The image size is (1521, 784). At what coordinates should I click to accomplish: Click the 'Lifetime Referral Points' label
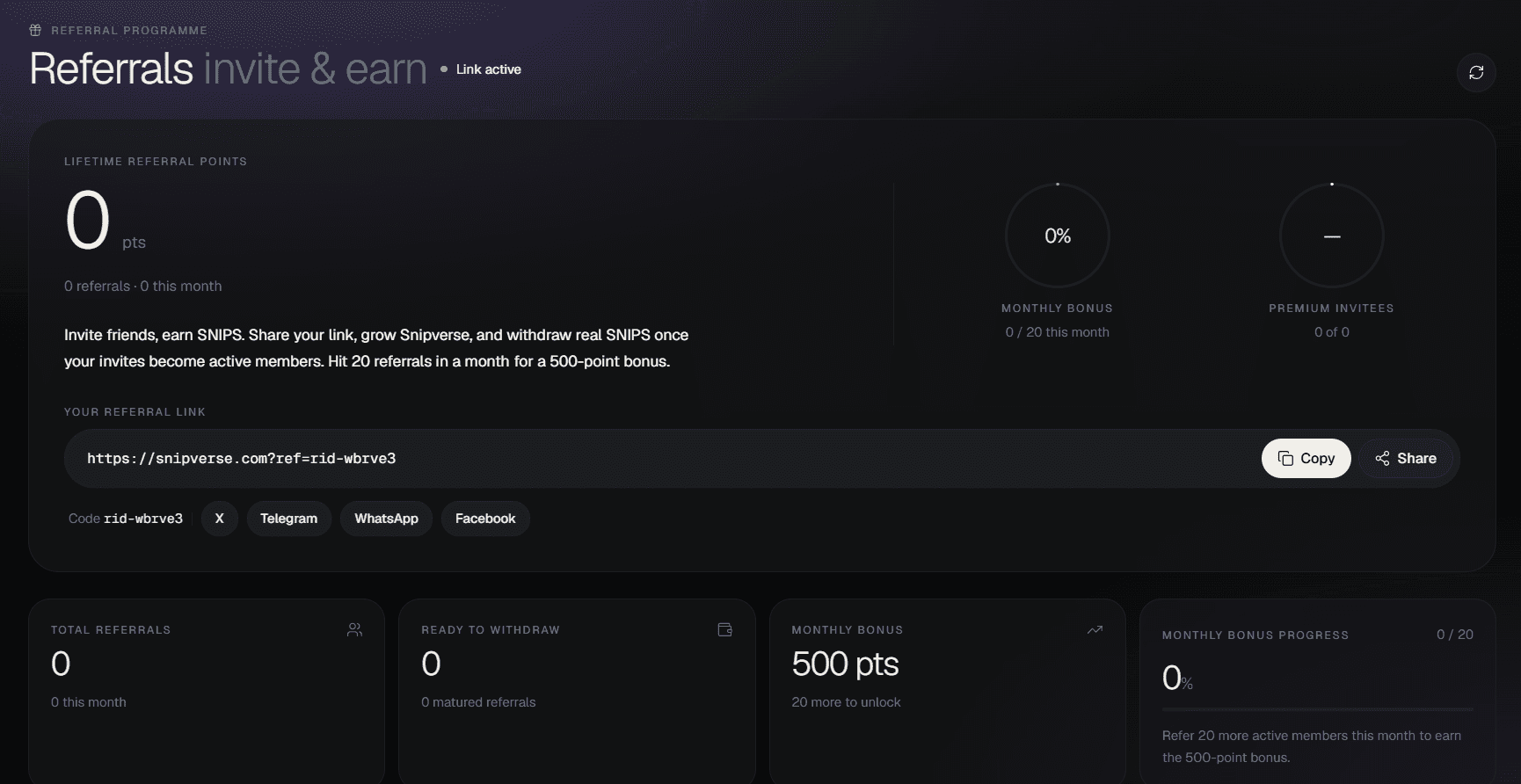pyautogui.click(x=156, y=162)
